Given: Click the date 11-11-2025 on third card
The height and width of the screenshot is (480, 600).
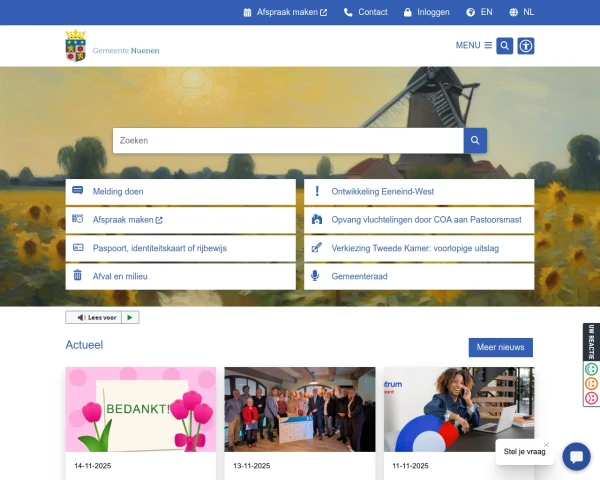Looking at the screenshot, I should 410,466.
